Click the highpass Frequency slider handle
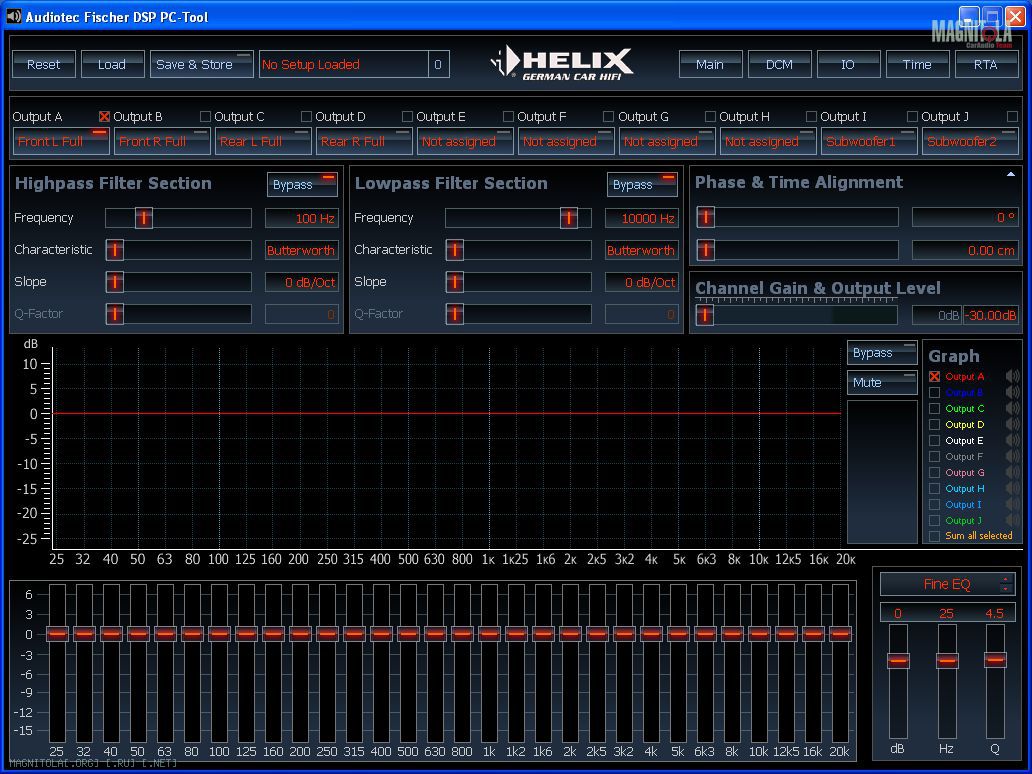Screen dimensions: 1032x774 pos(143,218)
